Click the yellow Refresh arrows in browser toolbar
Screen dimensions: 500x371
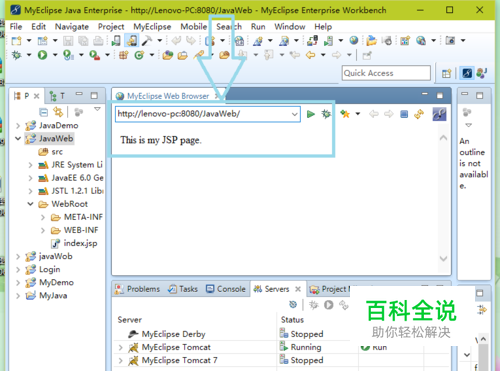point(419,114)
